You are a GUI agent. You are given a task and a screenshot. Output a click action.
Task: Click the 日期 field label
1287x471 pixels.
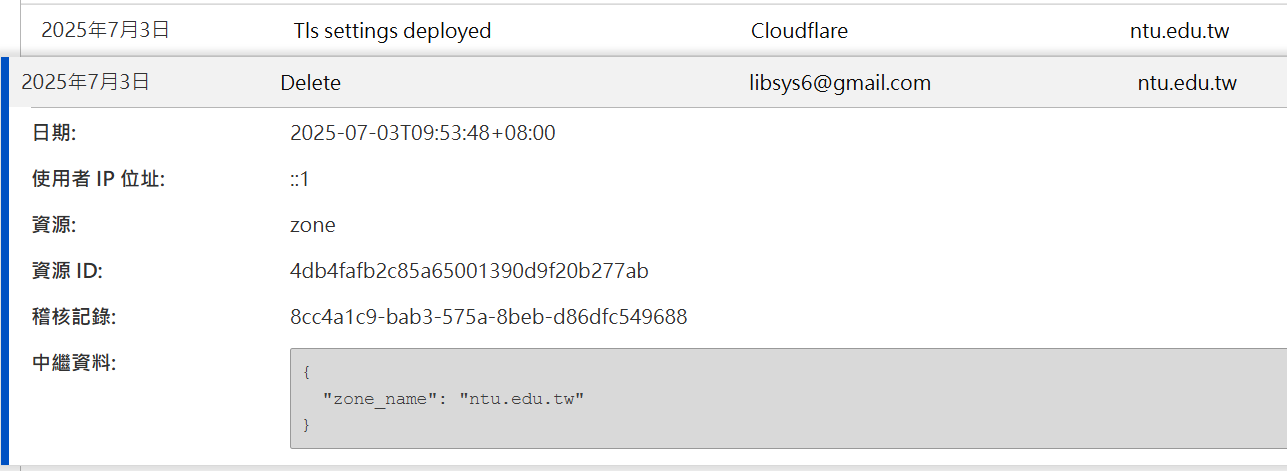(x=54, y=133)
